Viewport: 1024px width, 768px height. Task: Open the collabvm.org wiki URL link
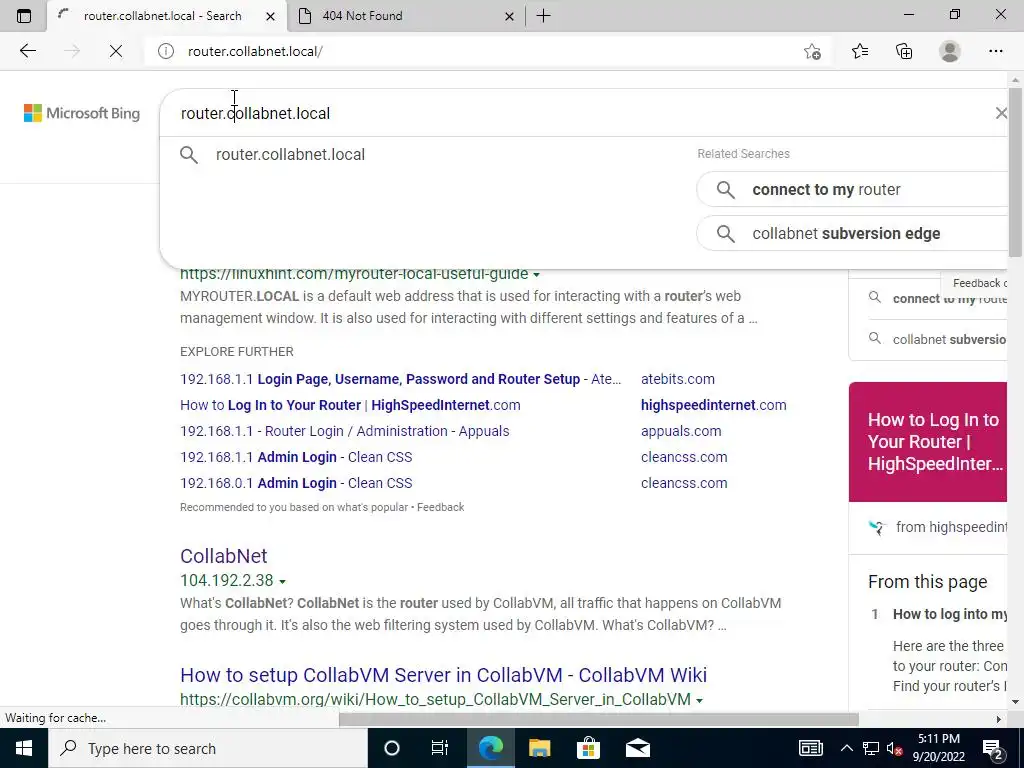coord(435,699)
